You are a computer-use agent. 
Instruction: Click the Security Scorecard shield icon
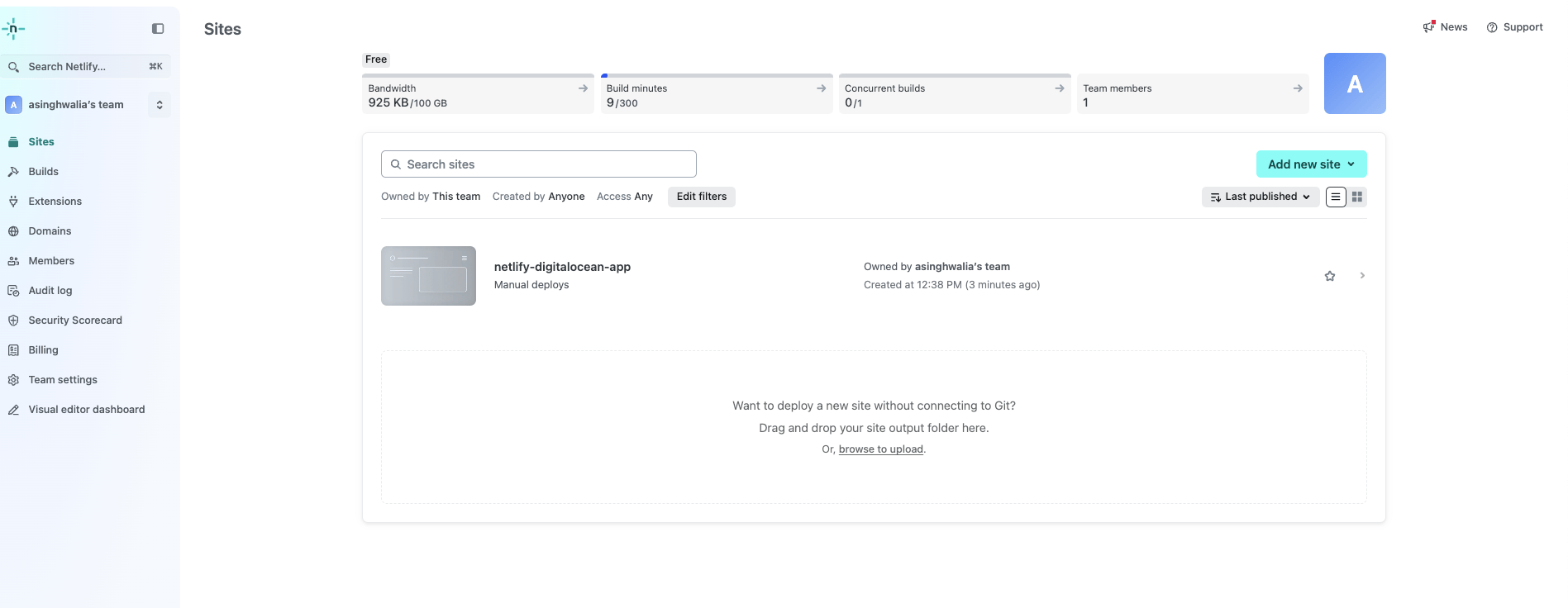pos(13,321)
